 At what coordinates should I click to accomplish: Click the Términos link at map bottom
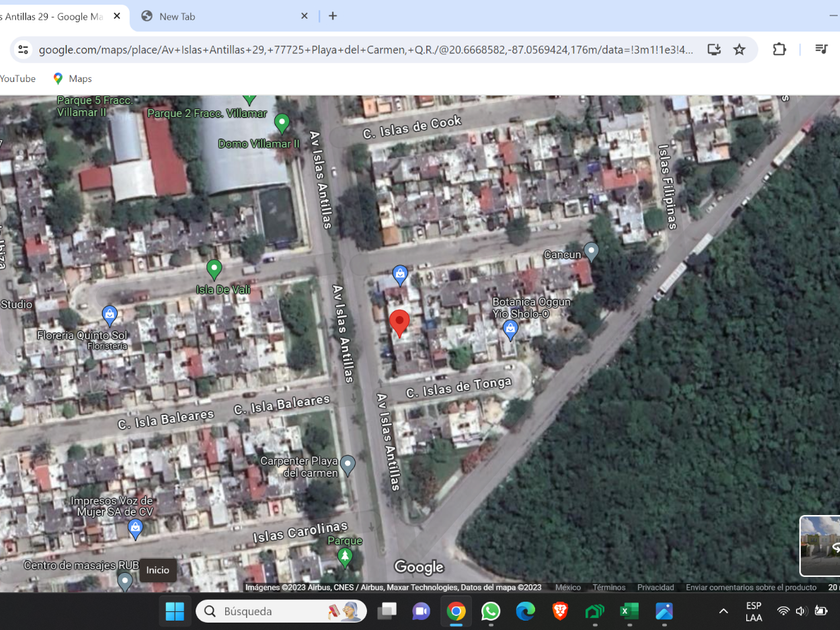click(608, 587)
